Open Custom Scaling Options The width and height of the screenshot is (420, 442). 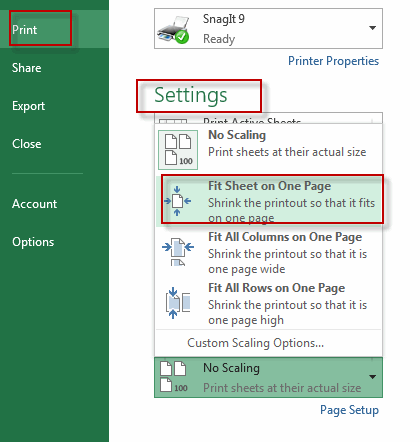(255, 343)
